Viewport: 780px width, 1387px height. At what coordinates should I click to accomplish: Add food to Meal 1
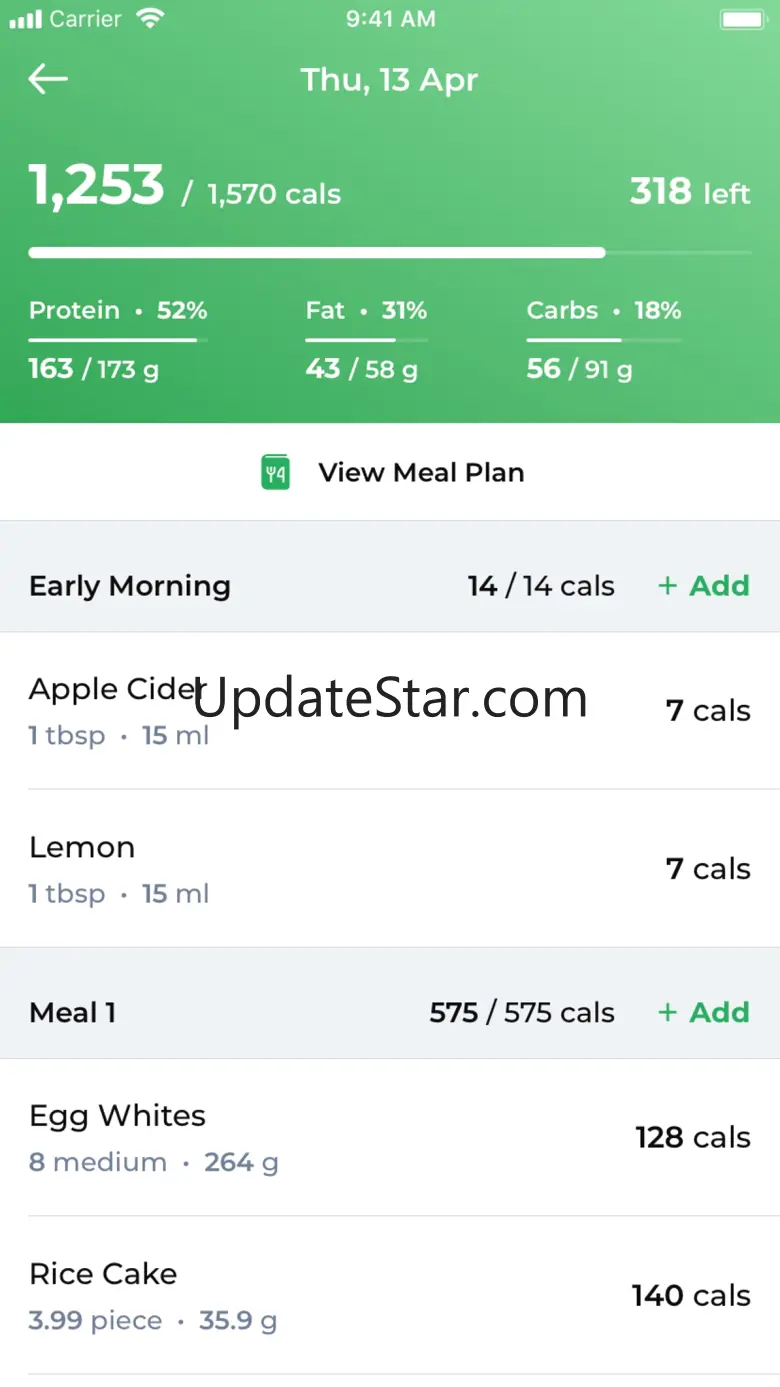[704, 1012]
